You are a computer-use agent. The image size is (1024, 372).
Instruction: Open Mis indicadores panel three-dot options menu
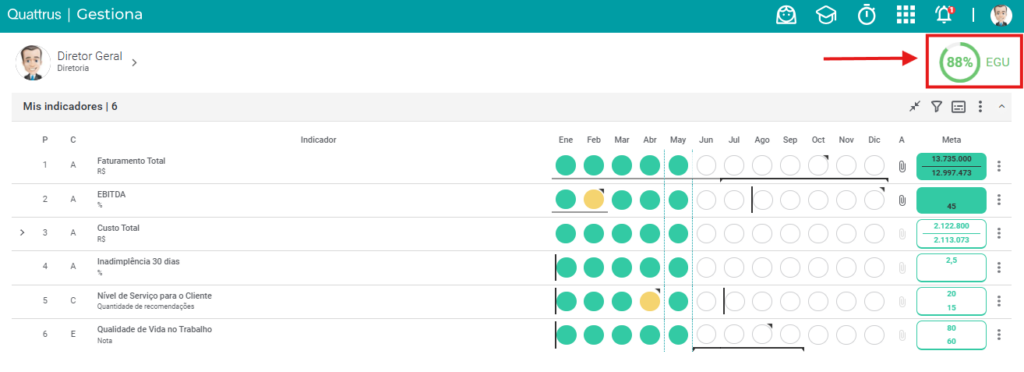980,106
